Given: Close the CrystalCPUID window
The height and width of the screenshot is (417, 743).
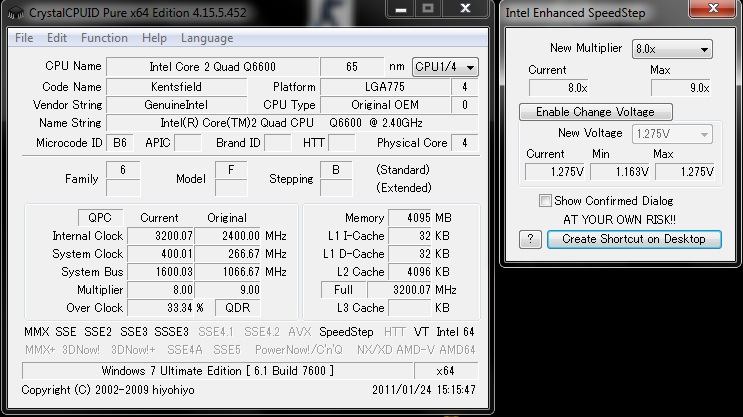Looking at the screenshot, I should 465,9.
